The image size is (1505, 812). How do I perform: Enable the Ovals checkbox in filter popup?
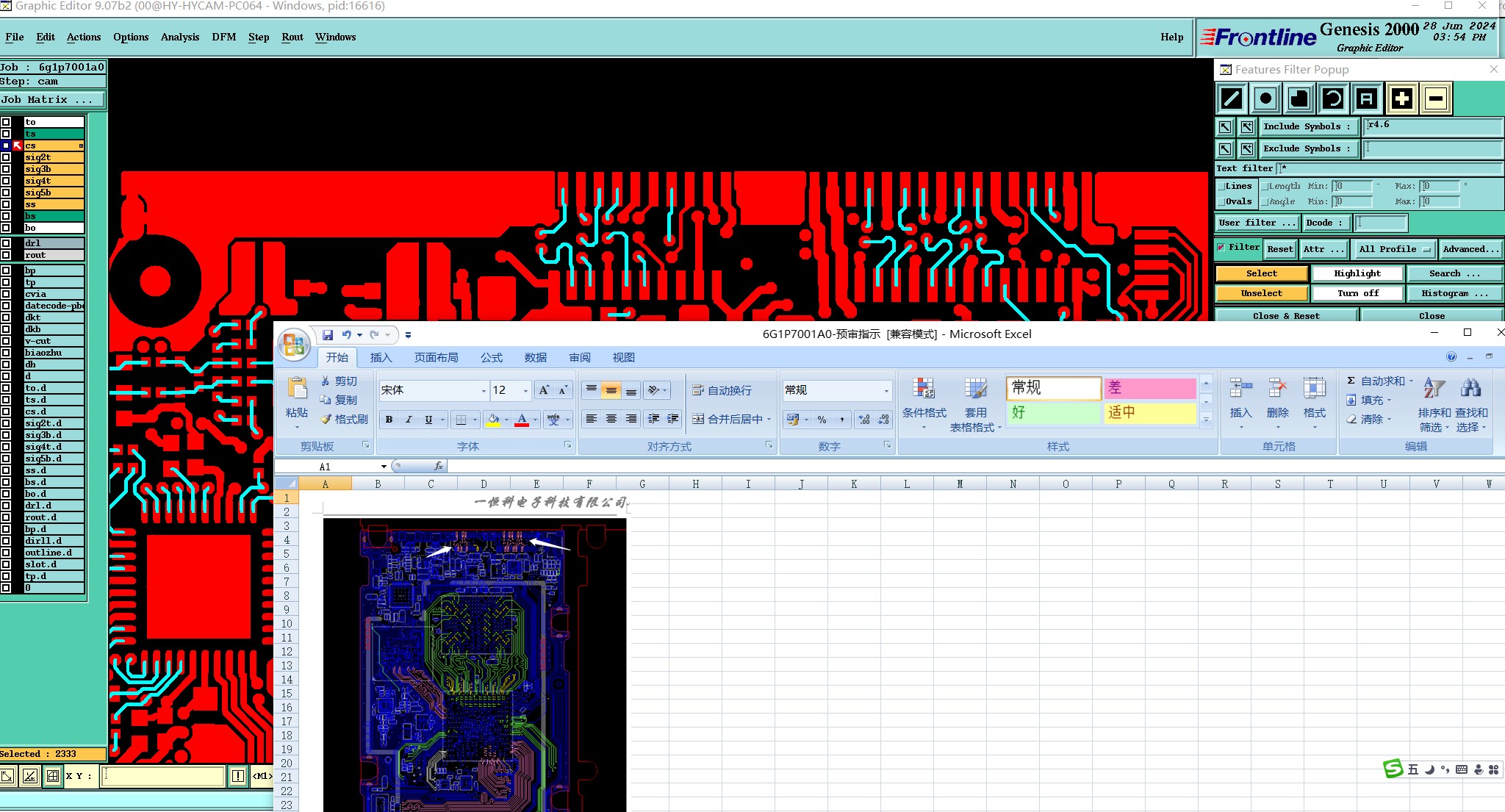coord(1221,202)
